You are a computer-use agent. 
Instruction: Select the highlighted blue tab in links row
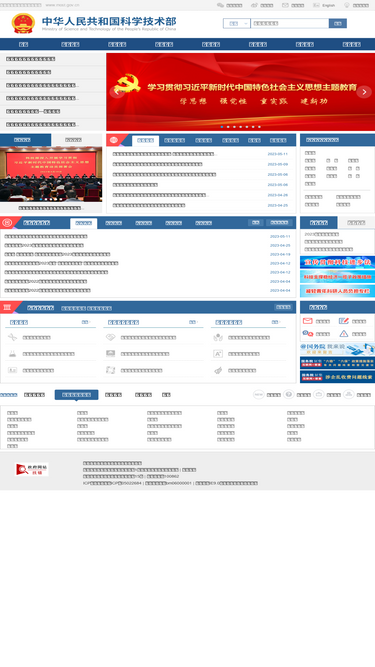(77, 395)
